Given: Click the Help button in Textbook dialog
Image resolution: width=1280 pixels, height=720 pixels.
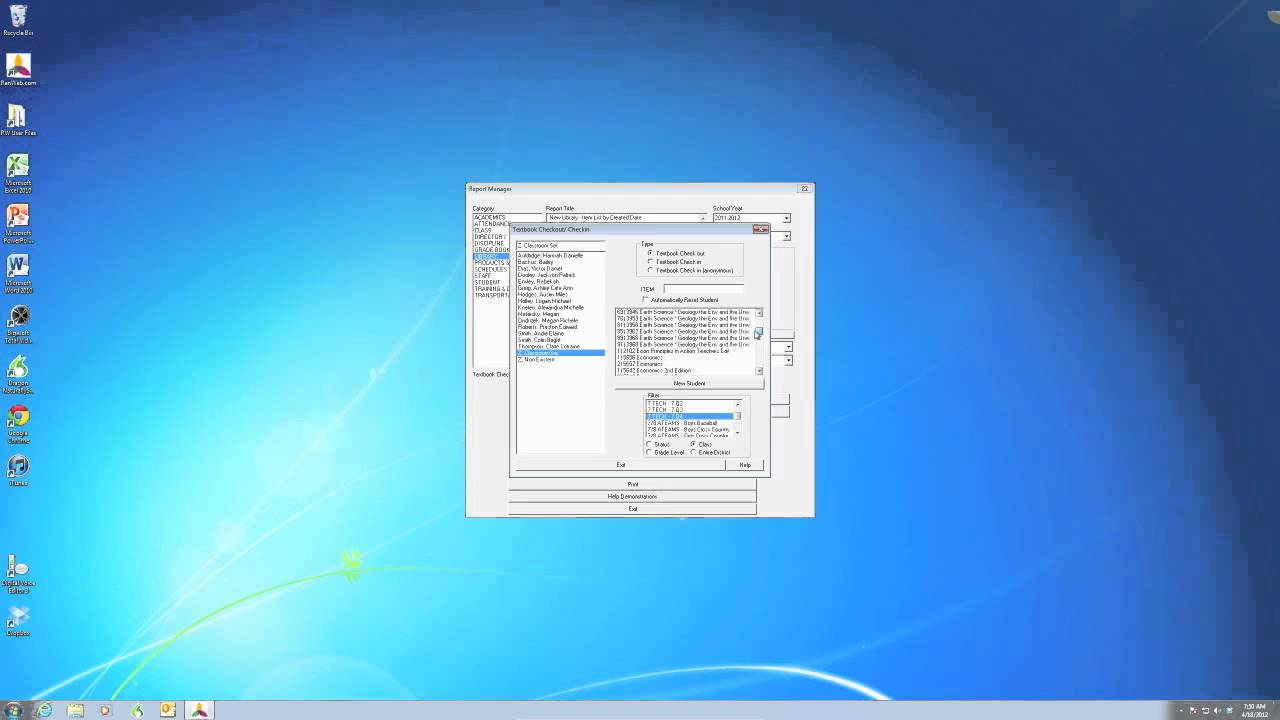Looking at the screenshot, I should (x=745, y=465).
